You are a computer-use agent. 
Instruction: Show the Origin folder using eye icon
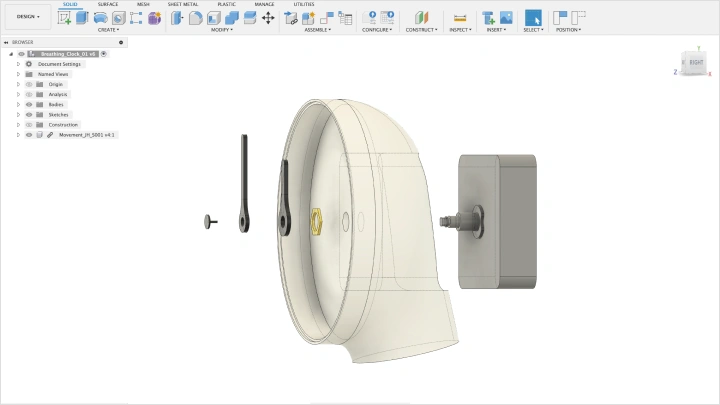point(29,84)
